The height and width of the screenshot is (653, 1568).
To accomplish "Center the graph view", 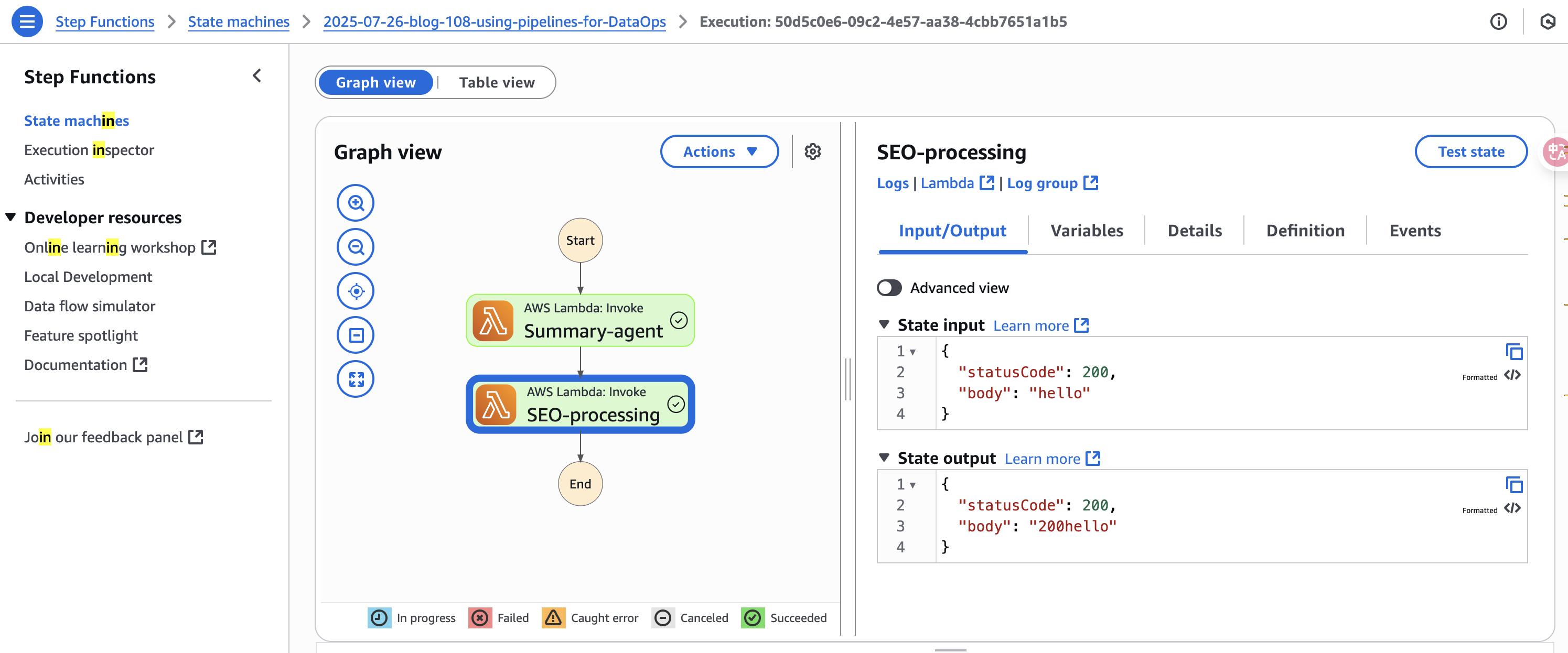I will [x=356, y=291].
